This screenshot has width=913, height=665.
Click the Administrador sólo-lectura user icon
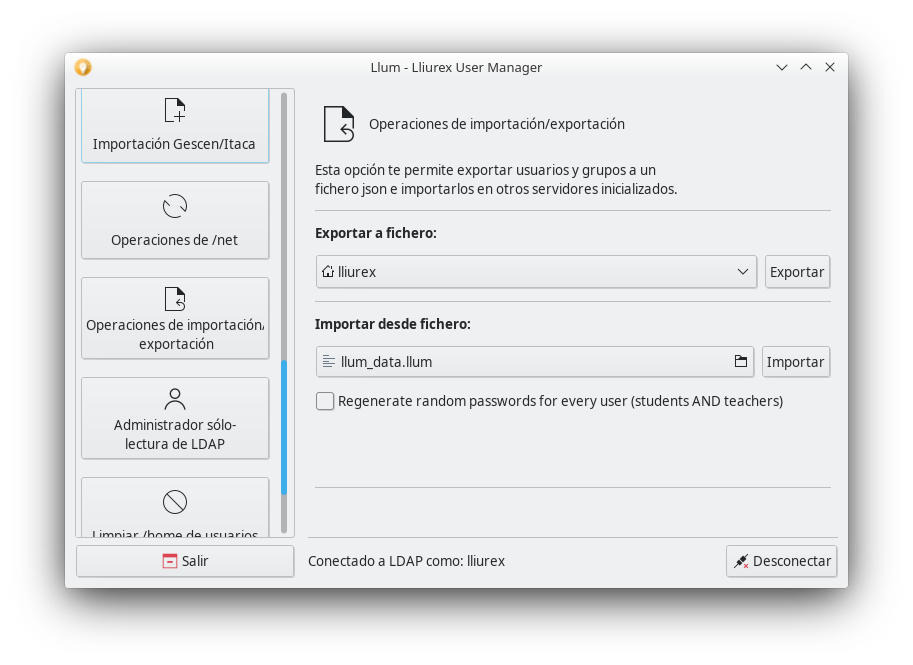click(x=175, y=399)
